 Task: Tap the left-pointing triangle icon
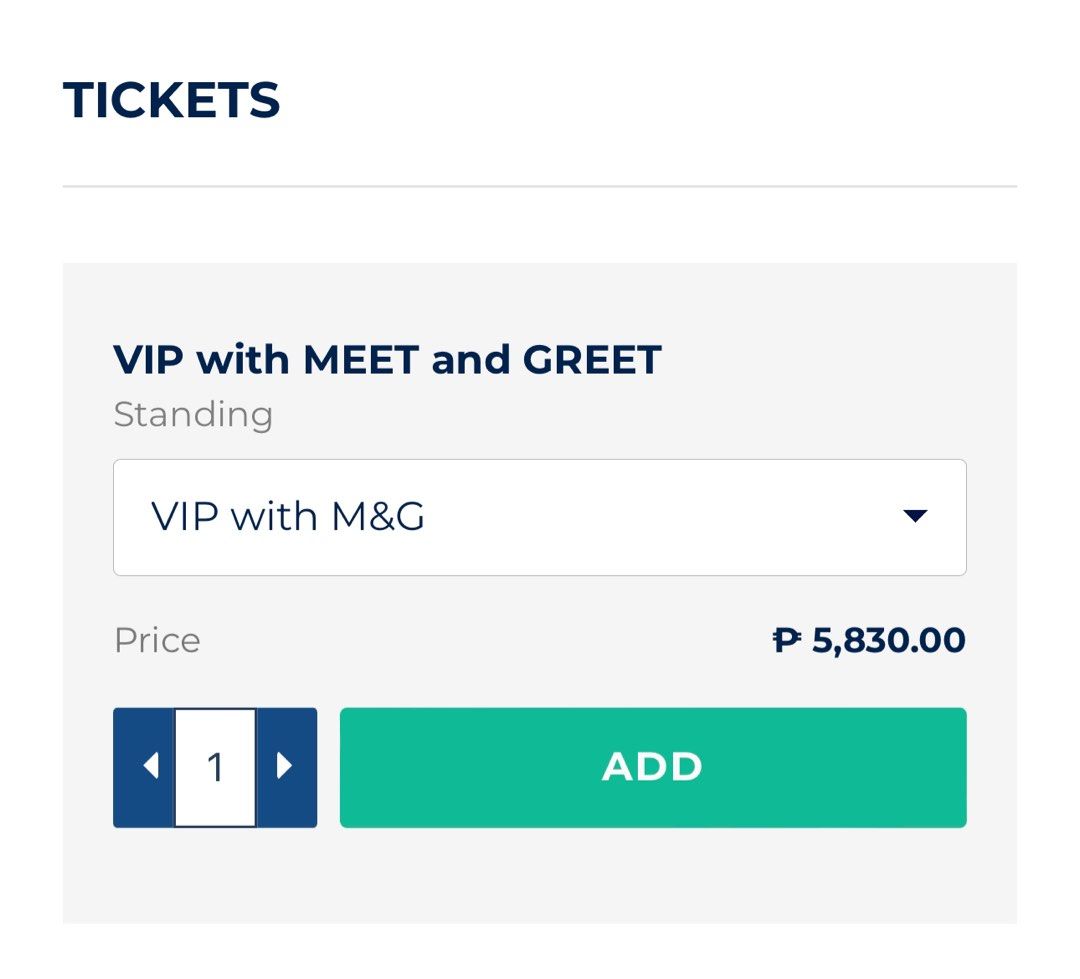coord(151,767)
